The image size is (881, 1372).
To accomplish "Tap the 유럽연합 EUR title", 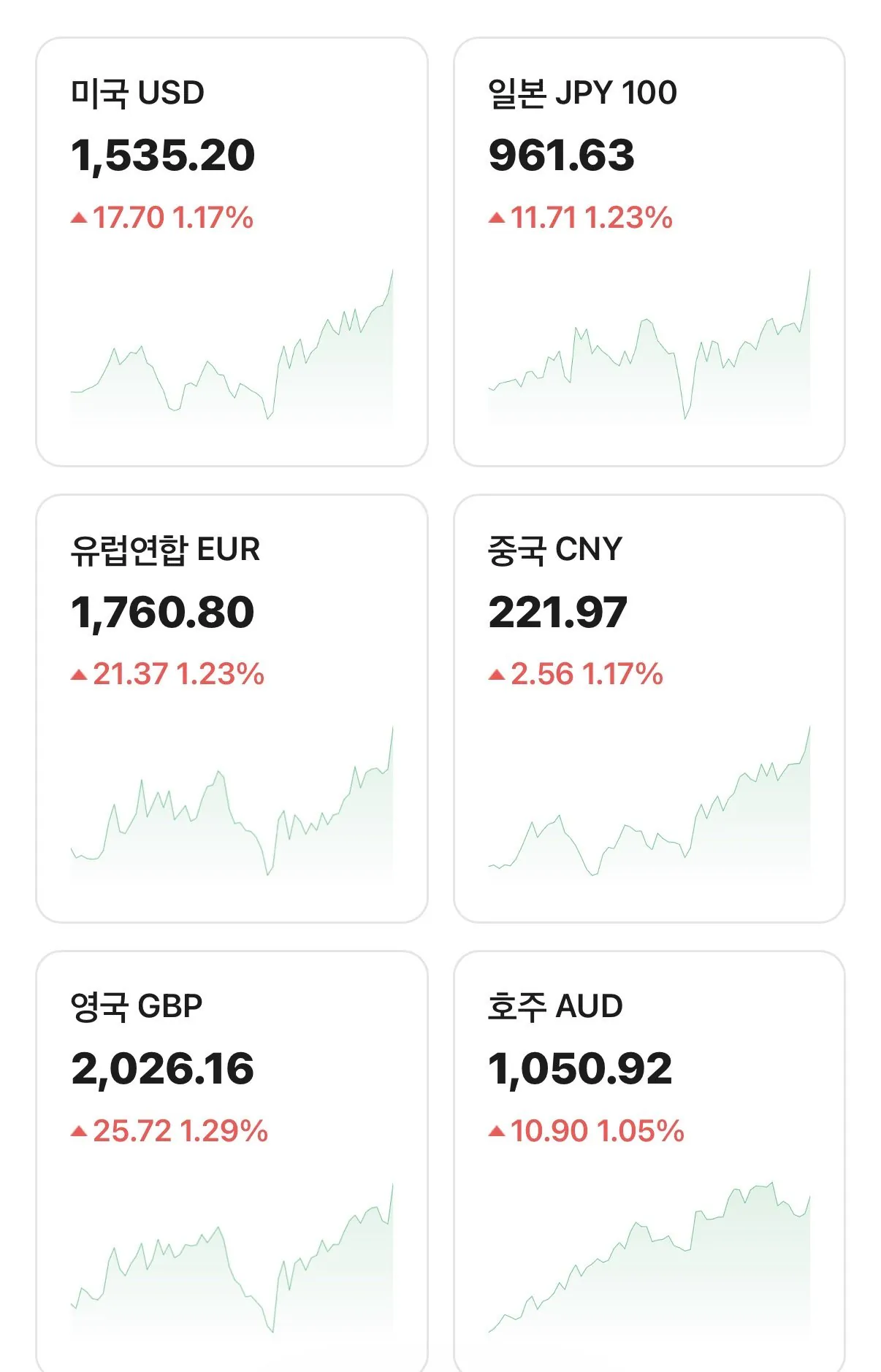I will coord(165,550).
